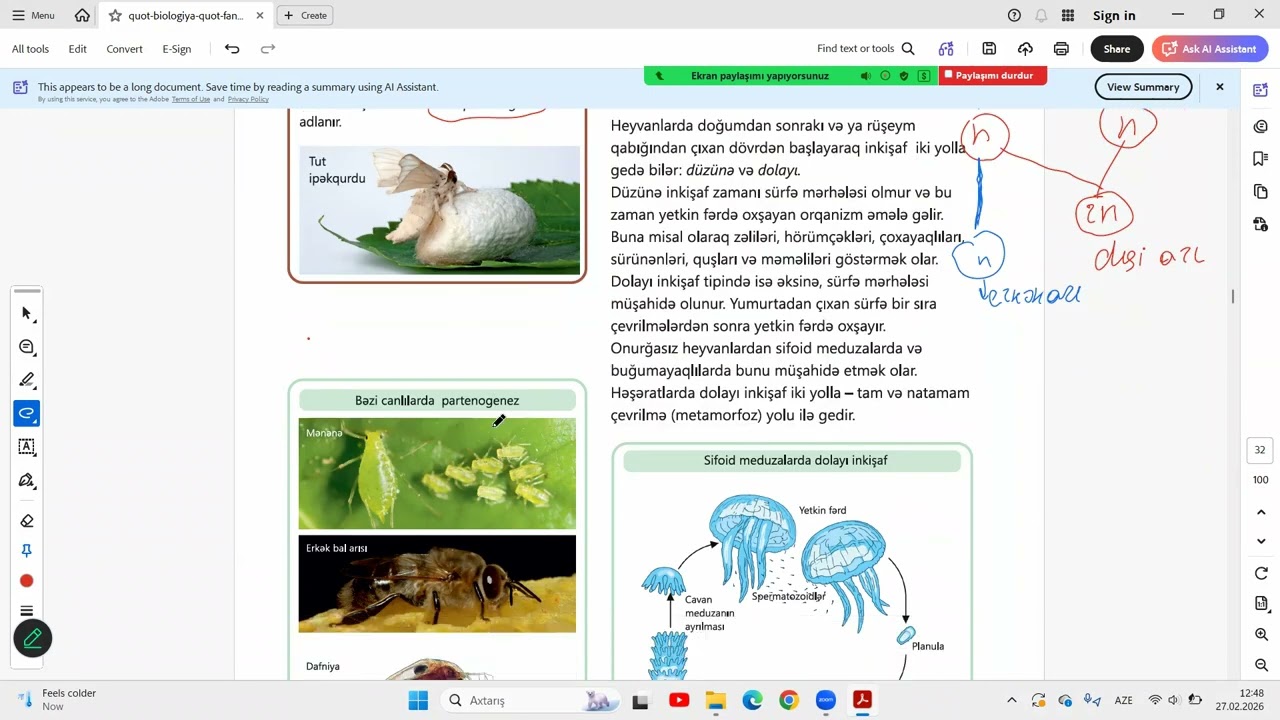Select the highlighter tool
This screenshot has height=720, width=1280.
click(x=27, y=380)
